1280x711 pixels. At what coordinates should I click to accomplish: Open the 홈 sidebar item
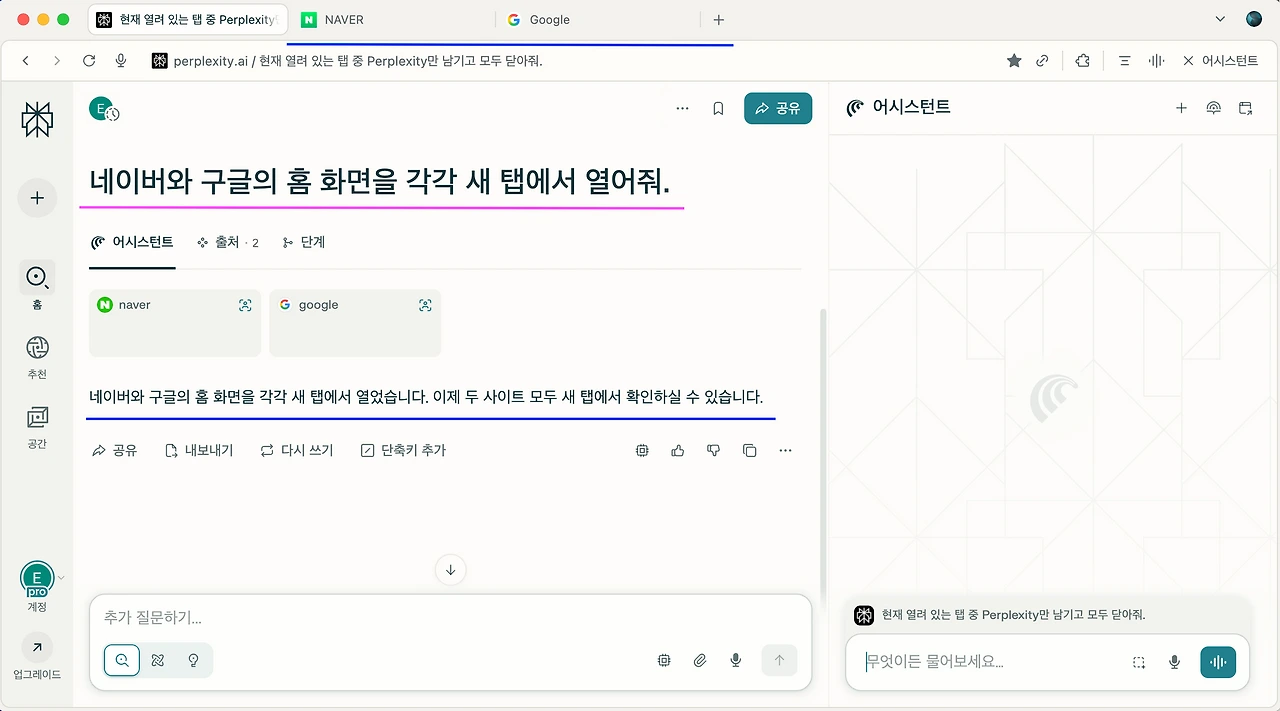click(x=37, y=285)
